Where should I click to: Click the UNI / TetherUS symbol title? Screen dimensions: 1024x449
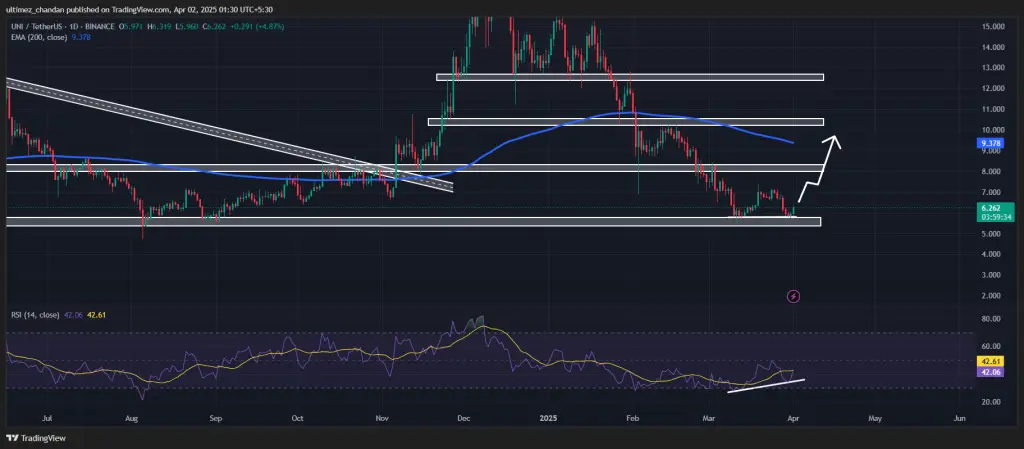click(33, 26)
